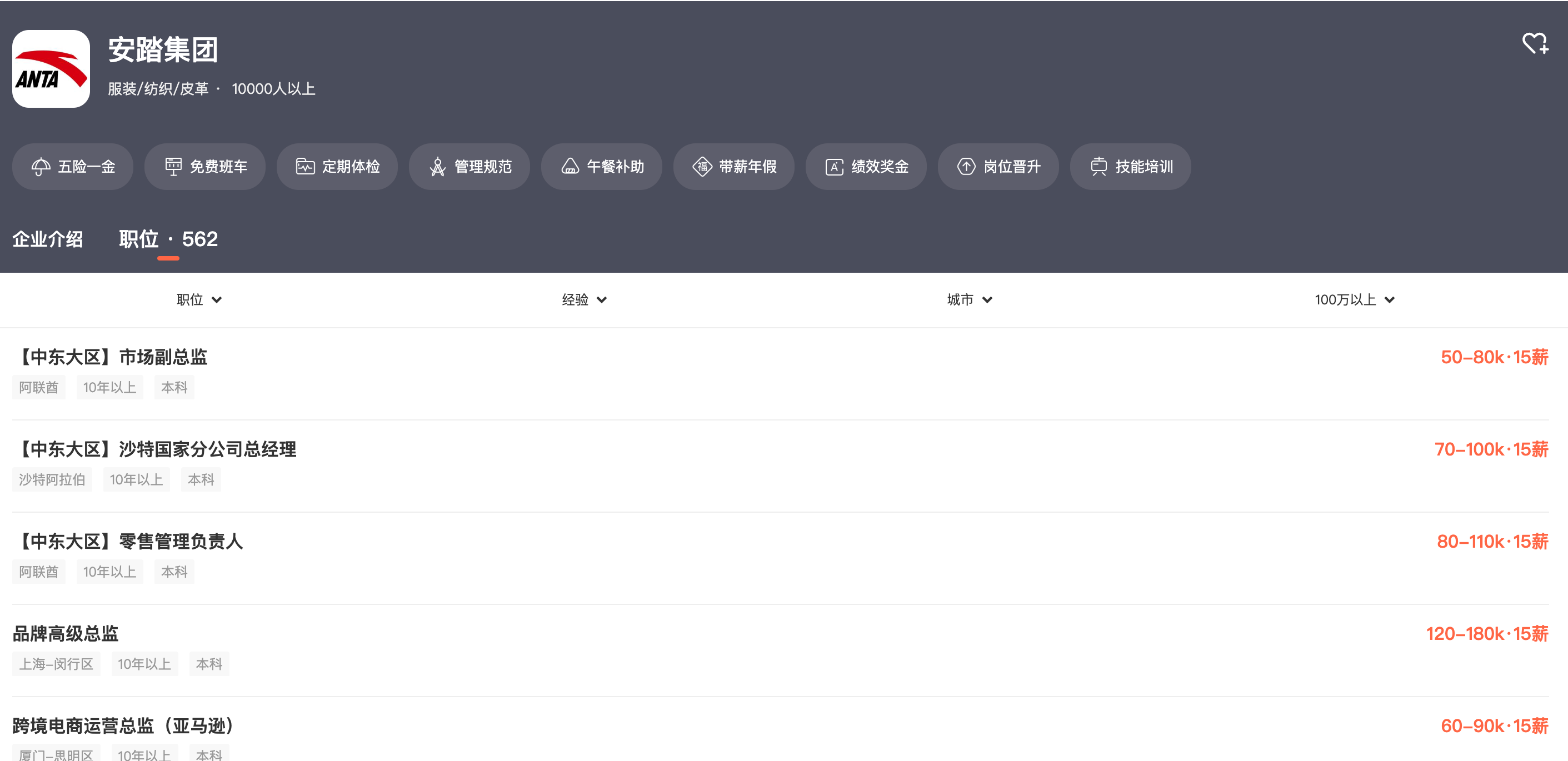Click the ANTA company logo

coord(51,69)
